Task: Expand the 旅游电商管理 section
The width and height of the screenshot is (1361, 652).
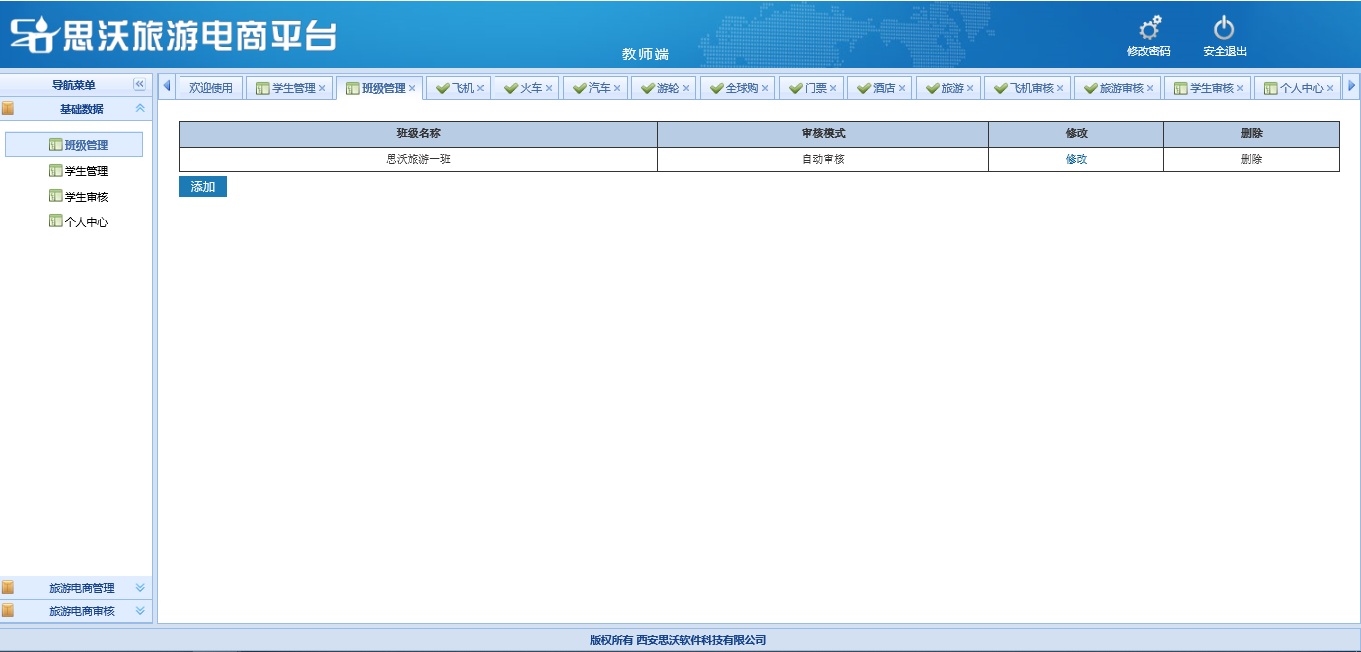Action: tap(140, 588)
